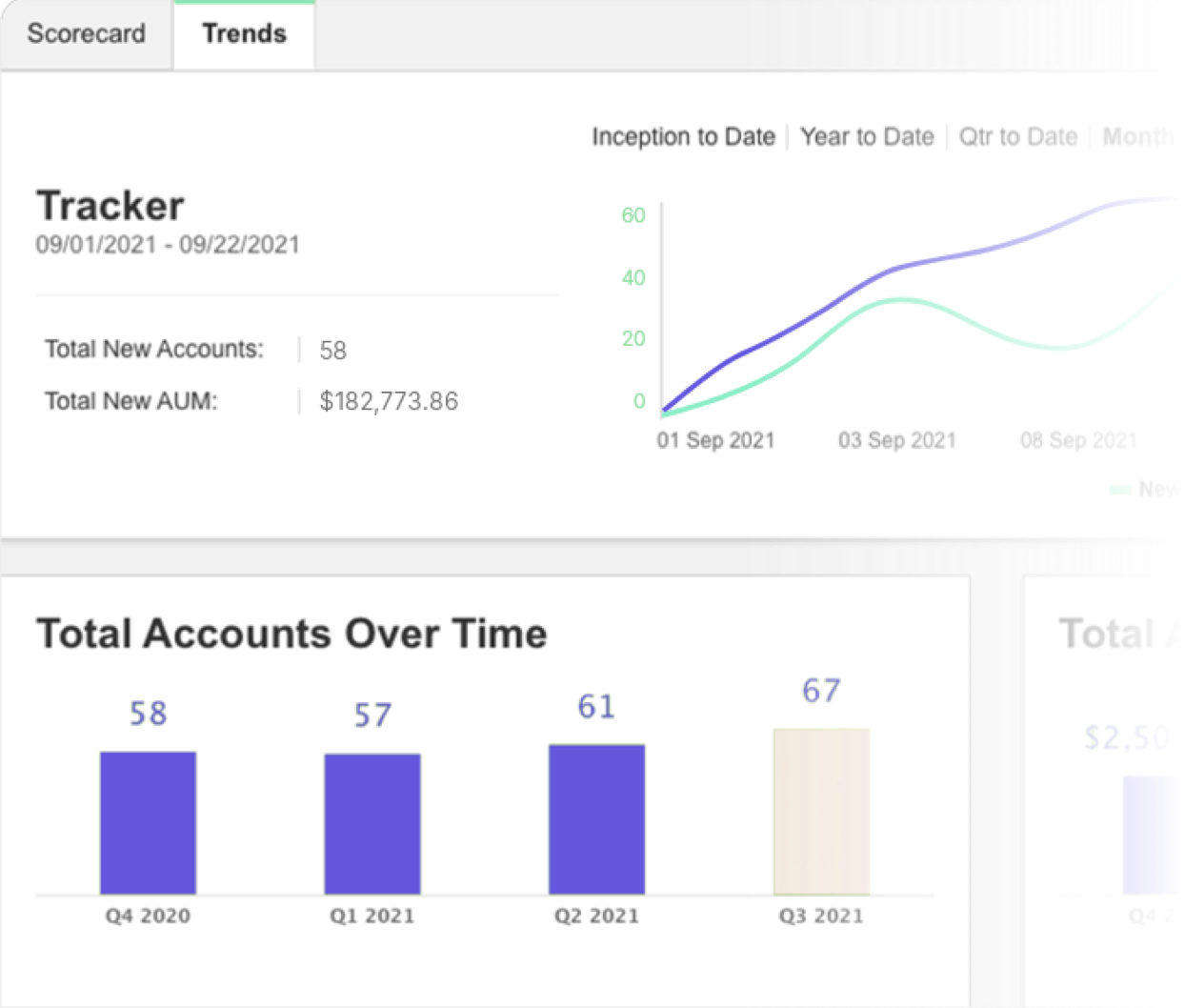Choose Inception to Date range
The image size is (1185, 1008).
tap(683, 137)
